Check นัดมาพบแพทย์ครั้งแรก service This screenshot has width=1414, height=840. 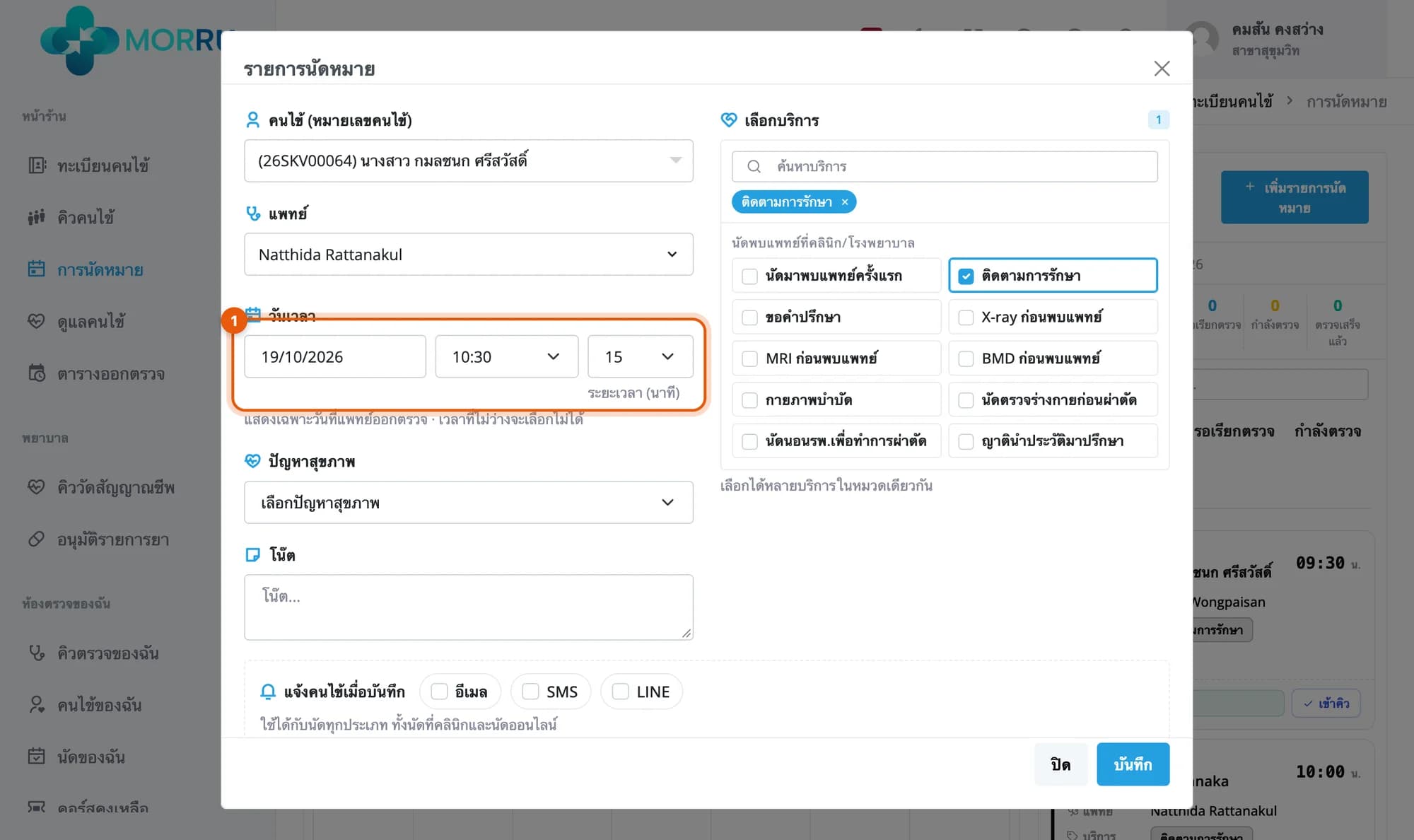(749, 276)
